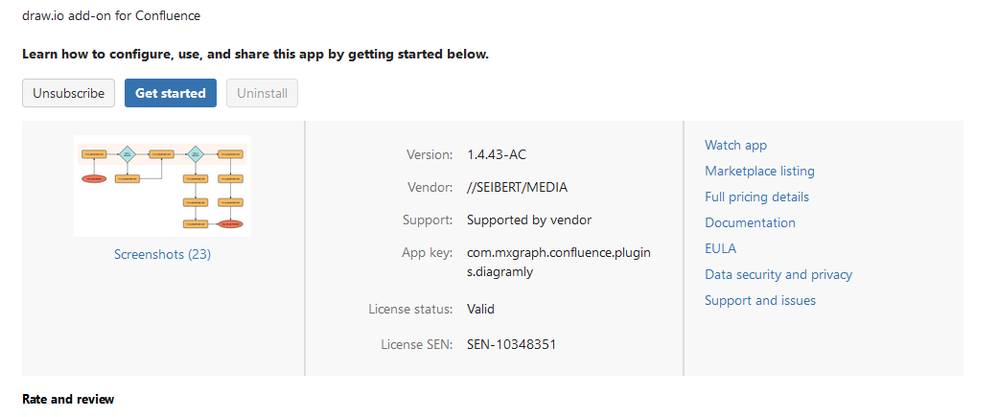Click the blue Get started button
This screenshot has height=417, width=999.
coord(171,93)
